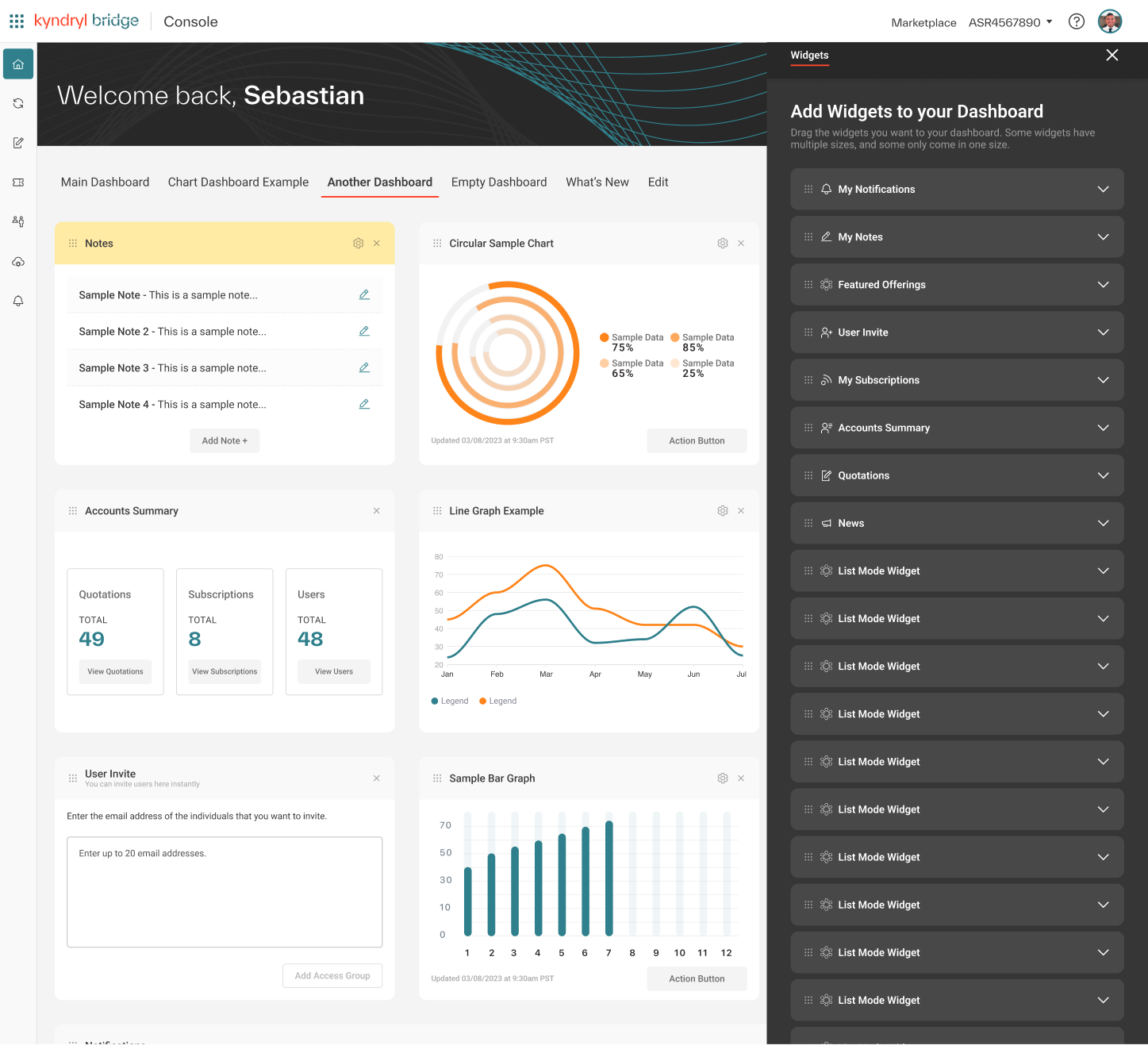Click the Marketplace link
The height and width of the screenshot is (1053, 1148).
[x=923, y=22]
